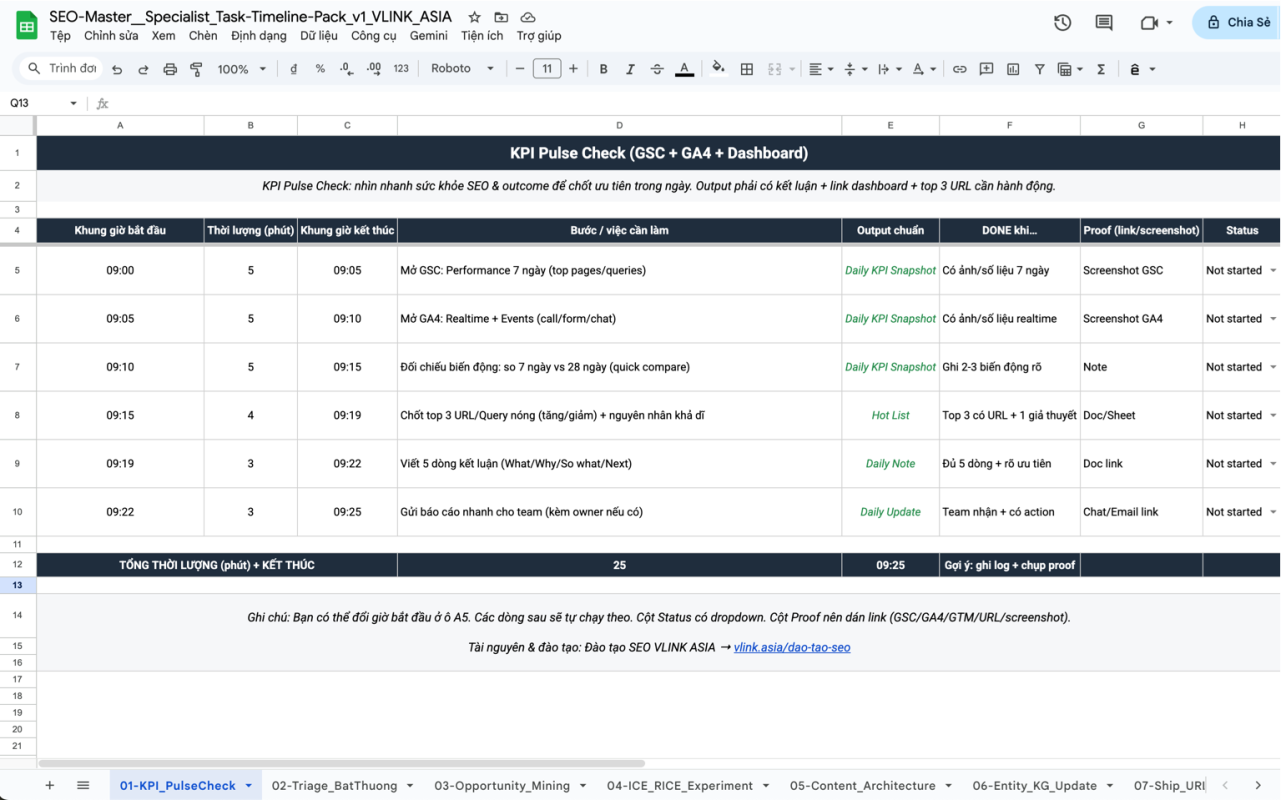Open the zoom 100% dropdown

pyautogui.click(x=243, y=69)
